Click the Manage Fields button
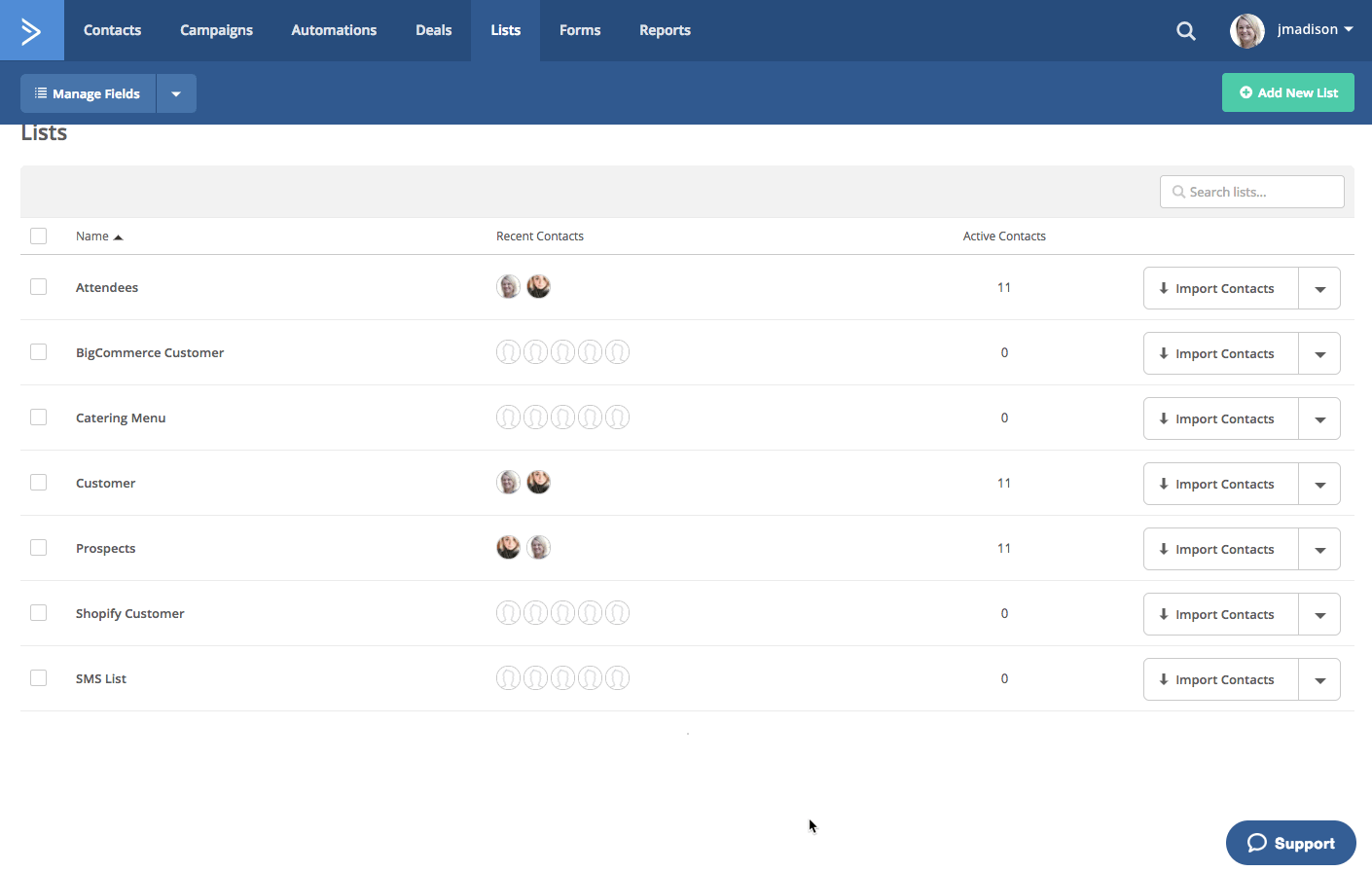 point(89,93)
